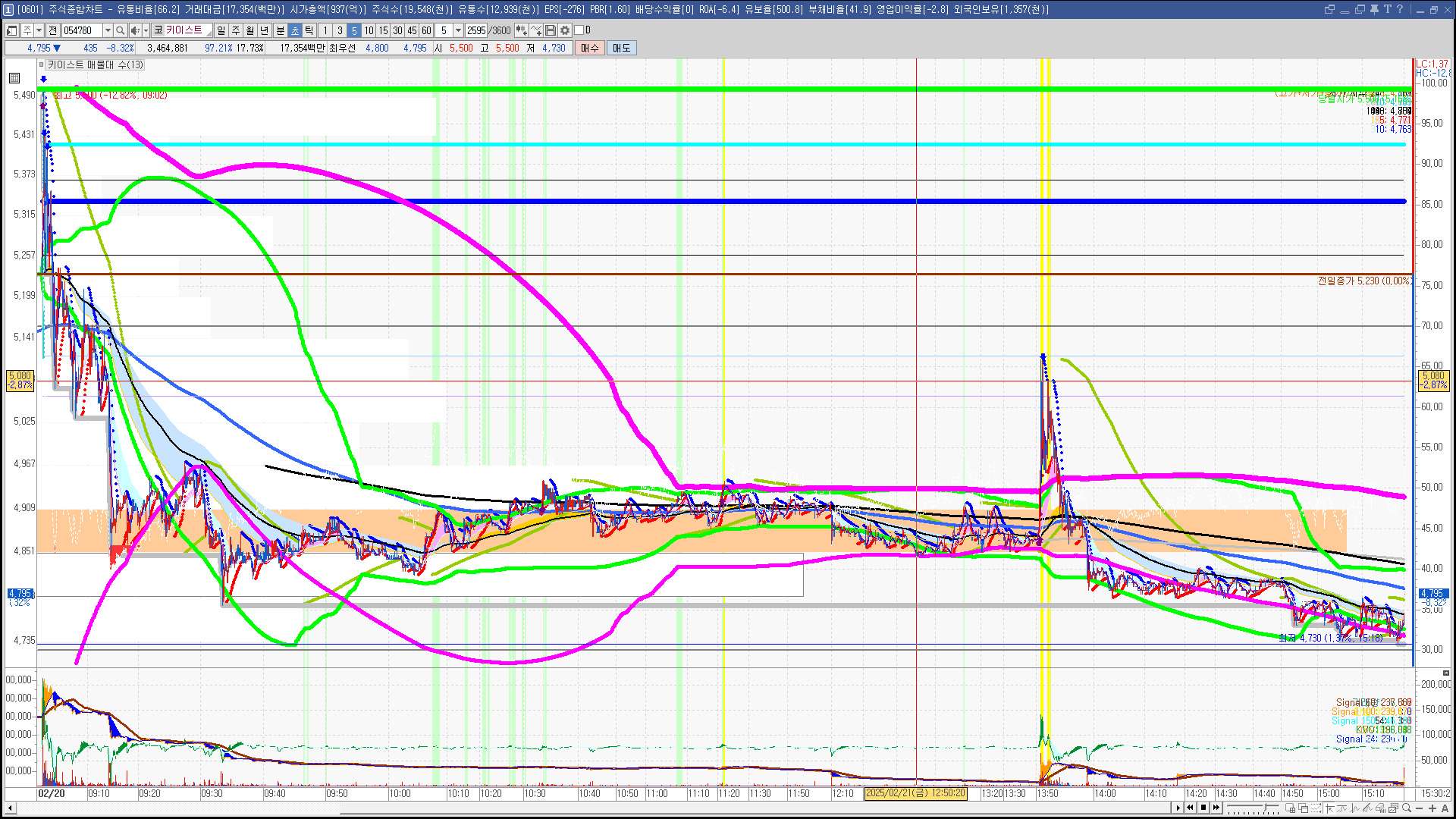Stop chart replay with stop button
Image resolution: width=1456 pixels, height=819 pixels.
coord(1203,808)
